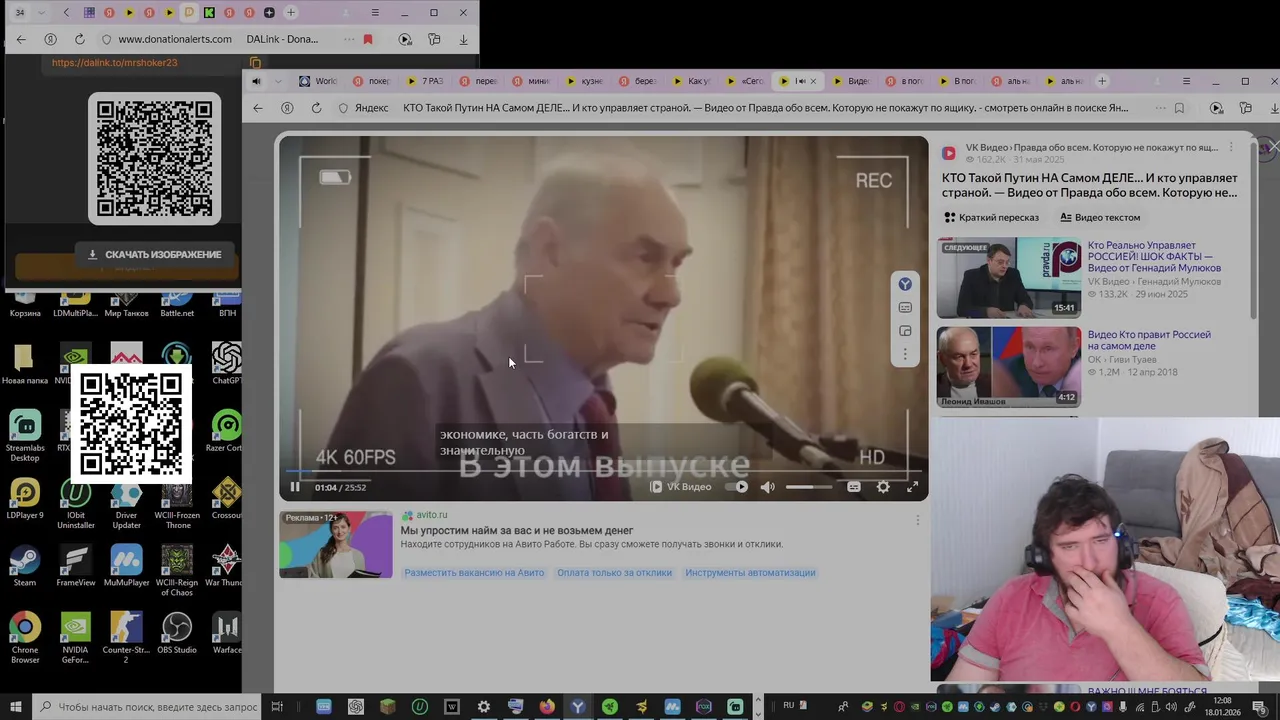1280x720 pixels.
Task: Open three-dot menu beside VK Видео source
Action: pyautogui.click(x=1231, y=147)
